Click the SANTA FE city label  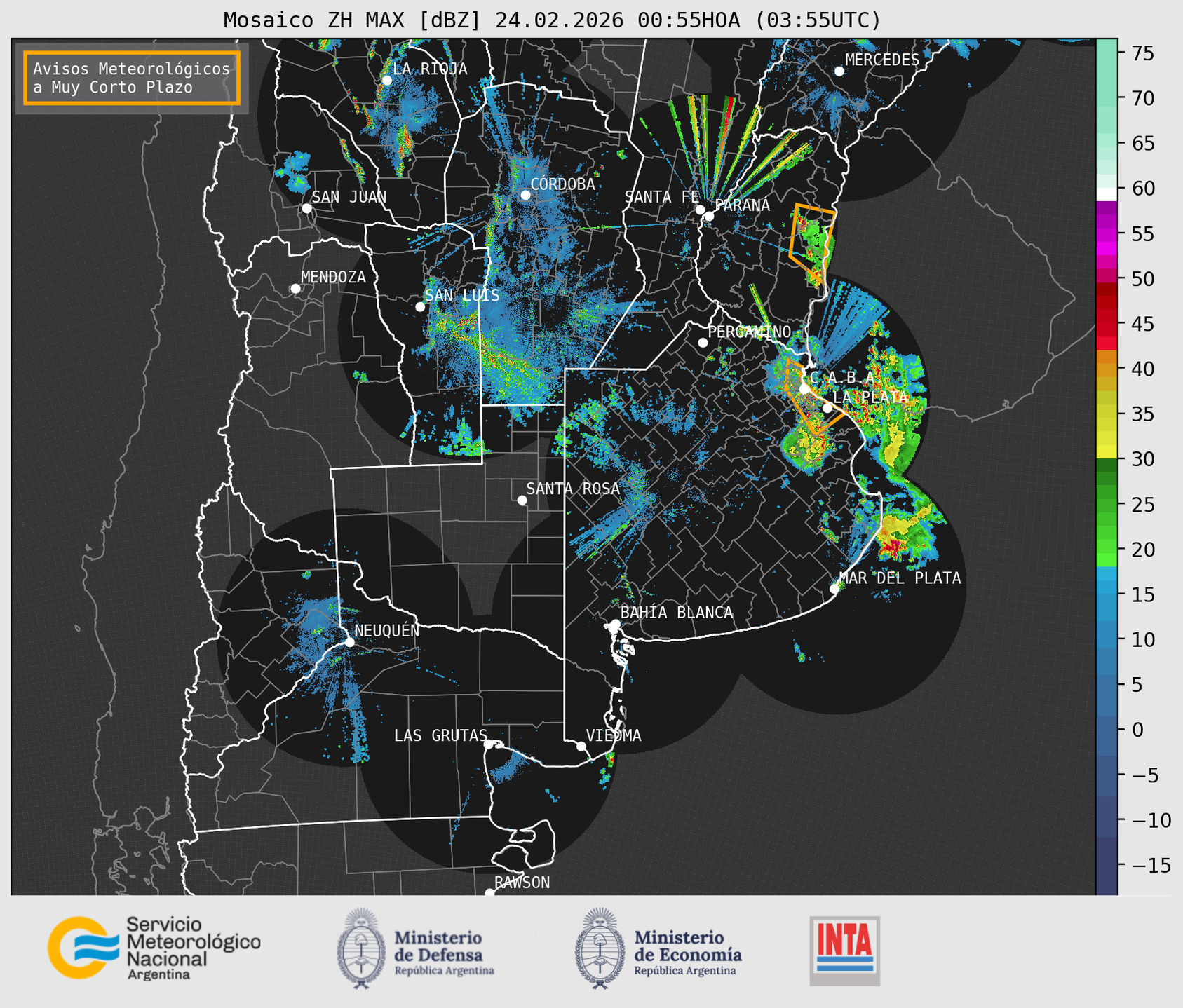point(662,197)
